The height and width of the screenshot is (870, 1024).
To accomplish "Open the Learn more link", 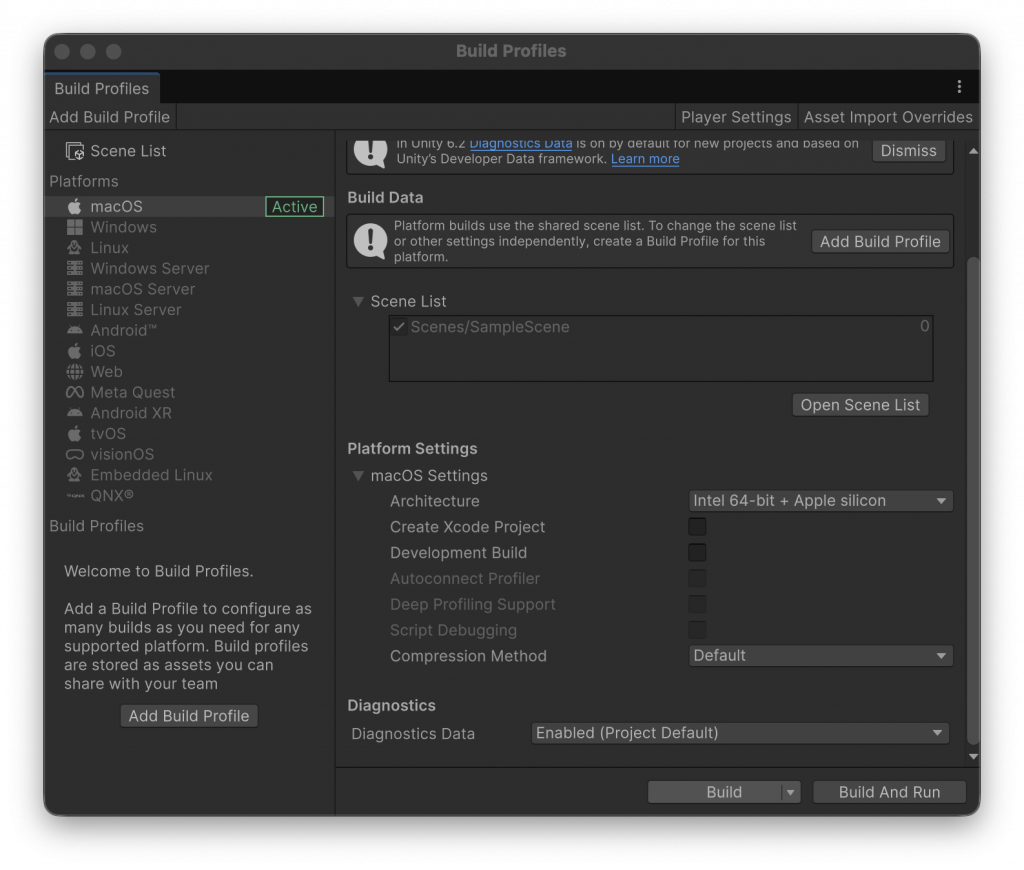I will (645, 159).
